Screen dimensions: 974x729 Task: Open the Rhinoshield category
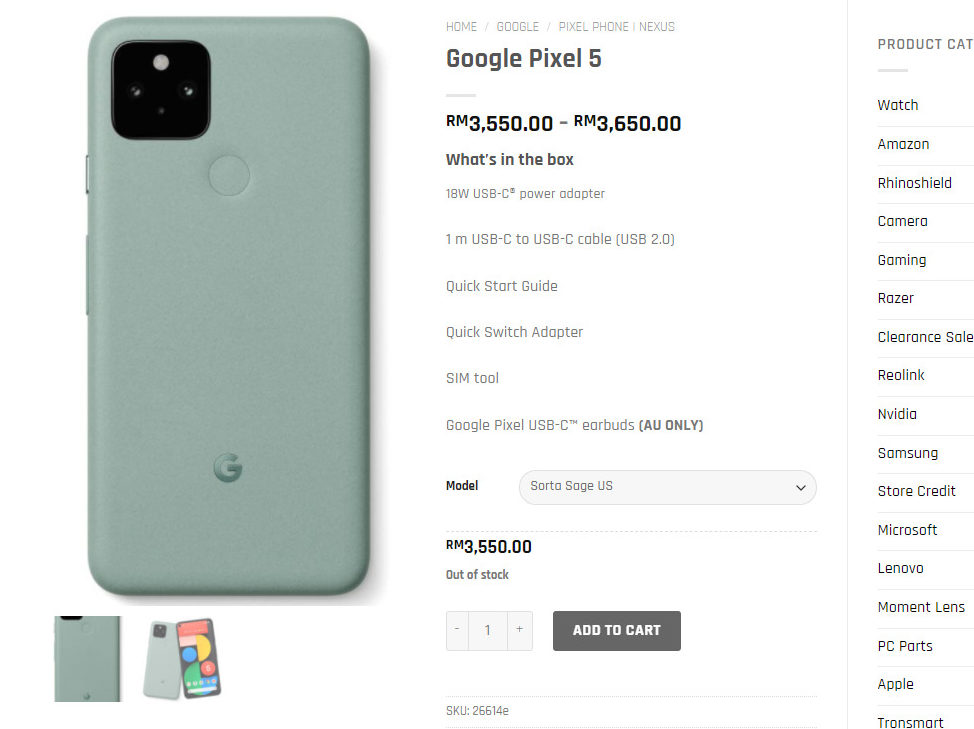(914, 183)
